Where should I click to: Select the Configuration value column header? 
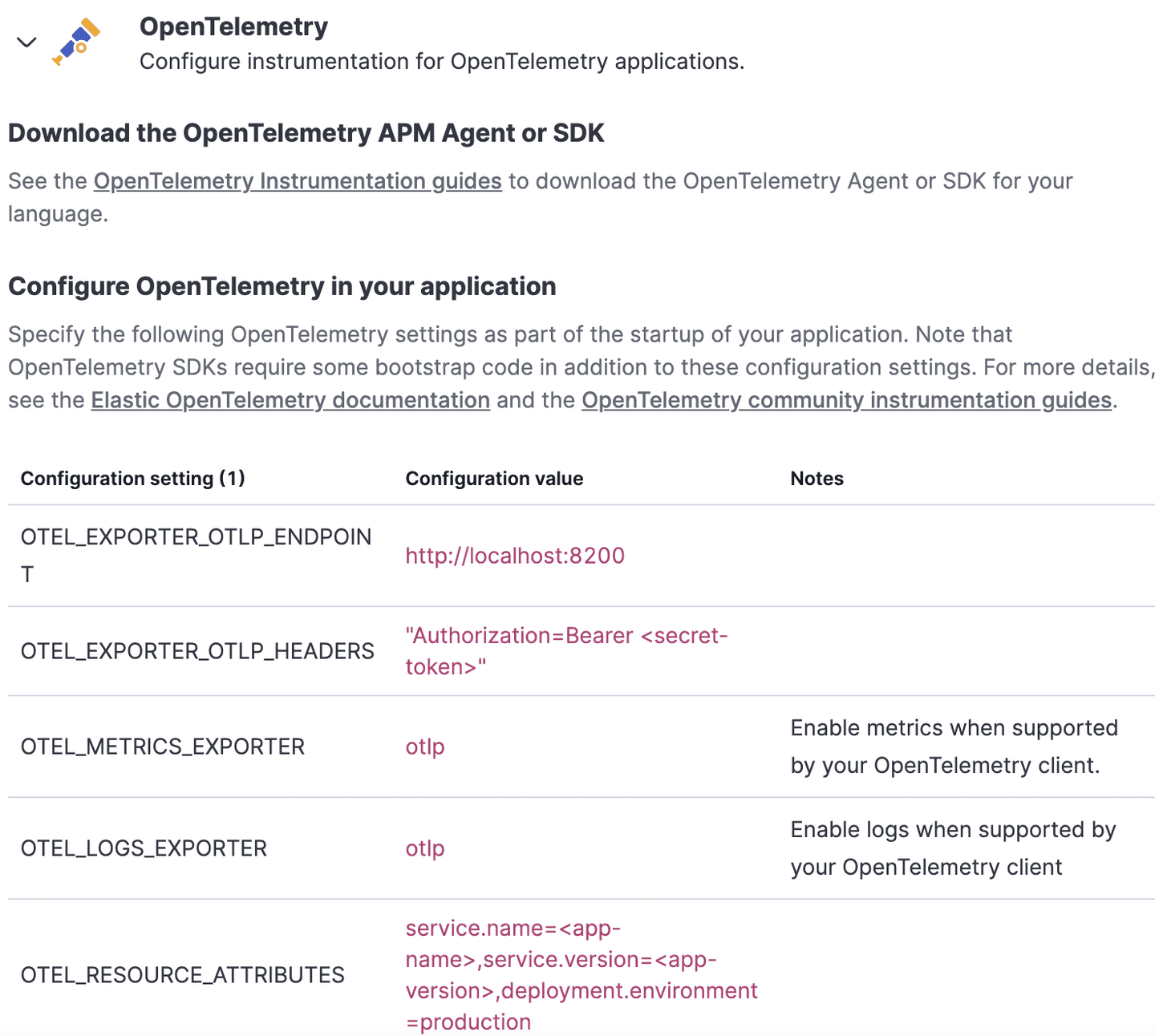click(494, 478)
